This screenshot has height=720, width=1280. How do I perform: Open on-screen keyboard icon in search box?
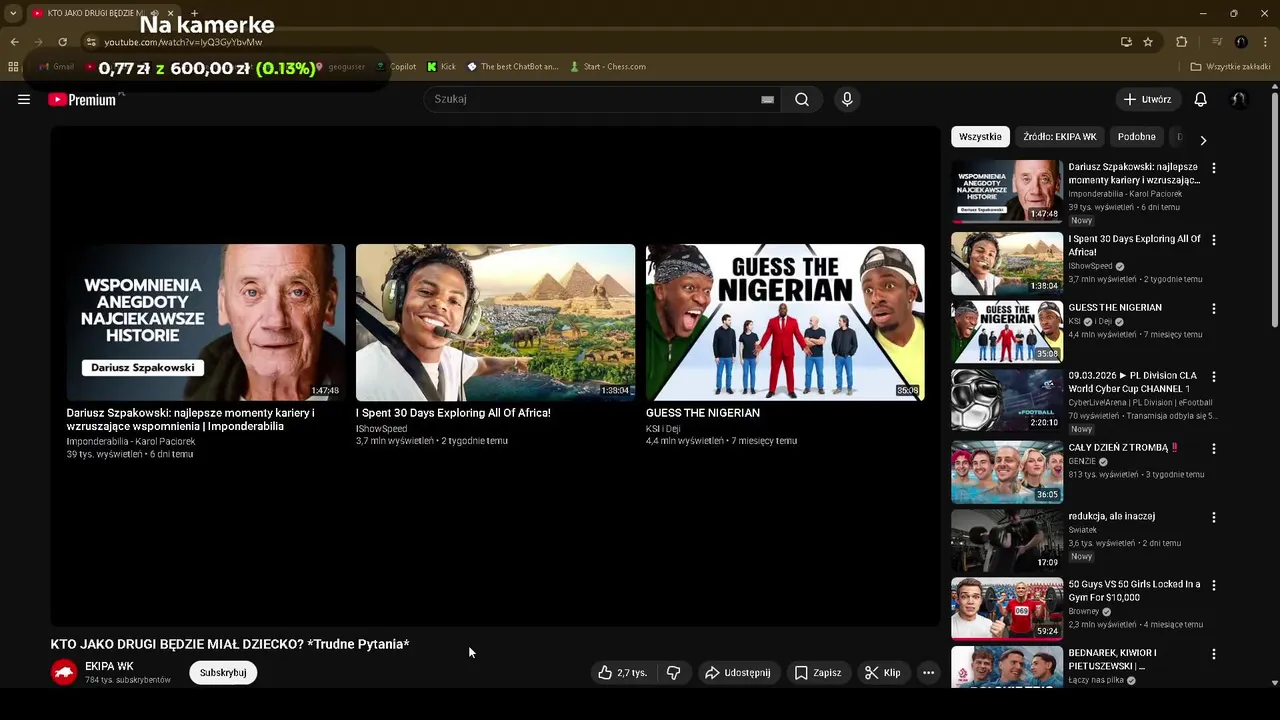point(767,99)
